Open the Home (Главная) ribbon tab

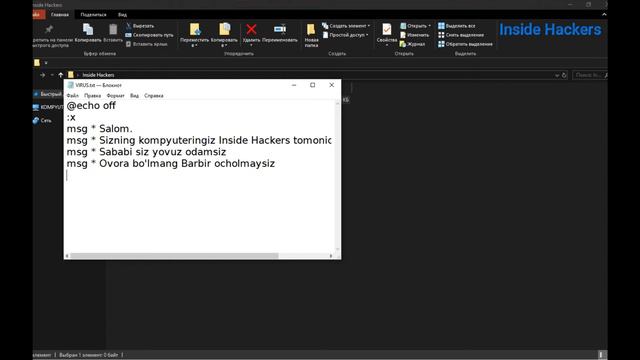[x=60, y=15]
